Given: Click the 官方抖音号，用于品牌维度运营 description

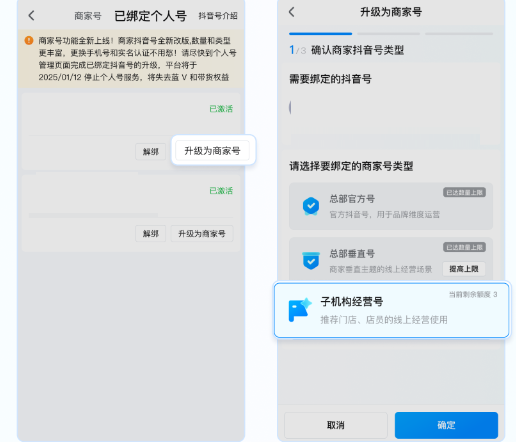Looking at the screenshot, I should [385, 215].
